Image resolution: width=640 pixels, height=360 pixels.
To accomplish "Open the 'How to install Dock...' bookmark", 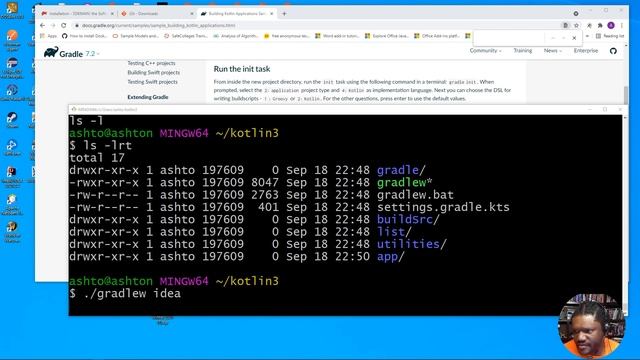I will (84, 36).
